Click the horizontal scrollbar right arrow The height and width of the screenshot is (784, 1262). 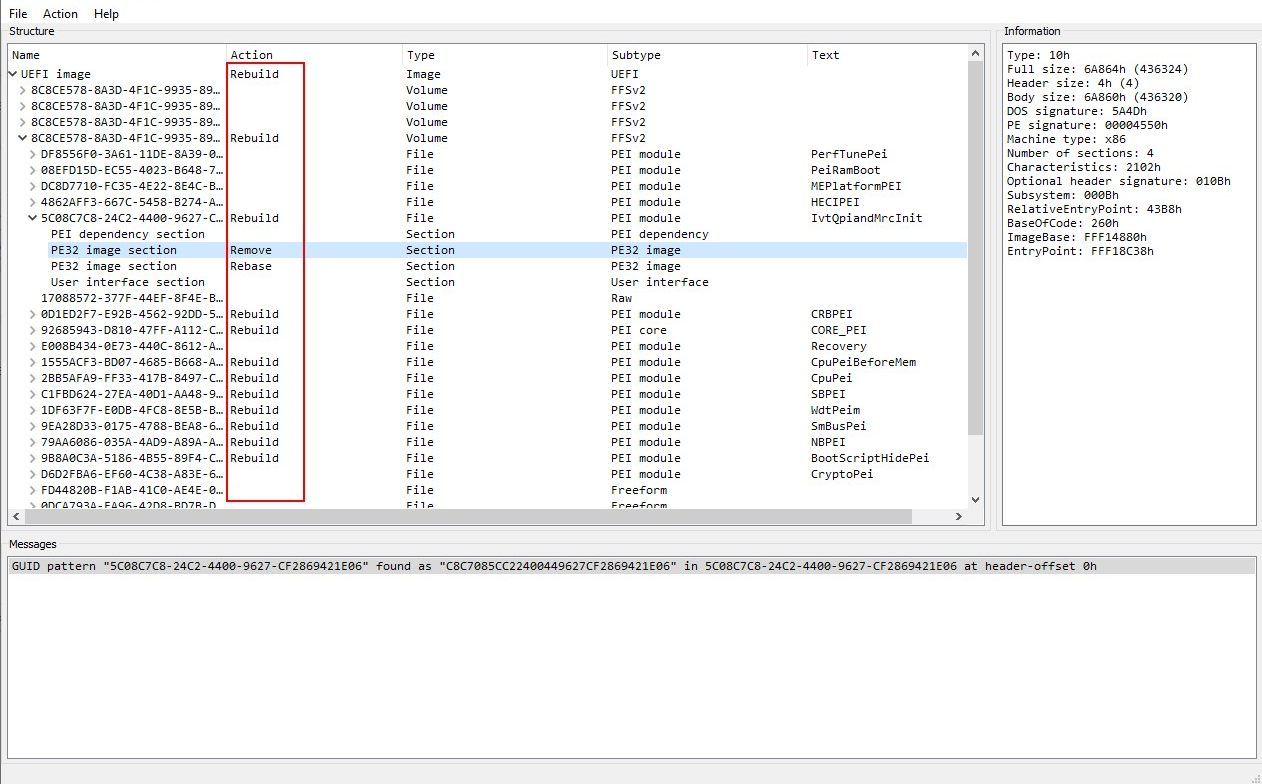[x=959, y=516]
